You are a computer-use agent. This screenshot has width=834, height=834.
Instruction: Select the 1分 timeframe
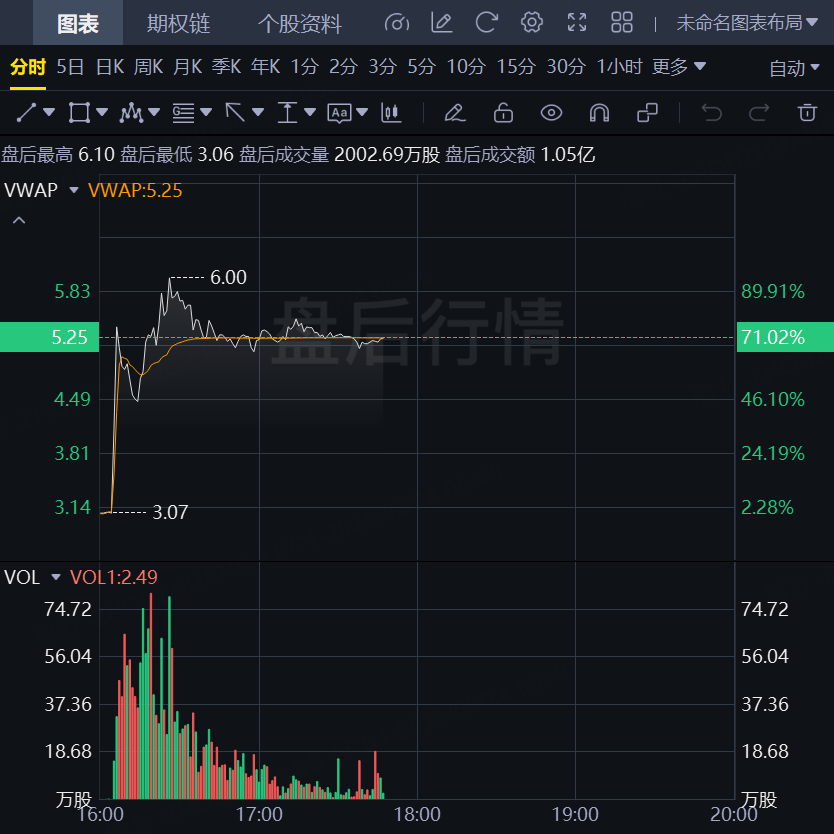coord(304,67)
